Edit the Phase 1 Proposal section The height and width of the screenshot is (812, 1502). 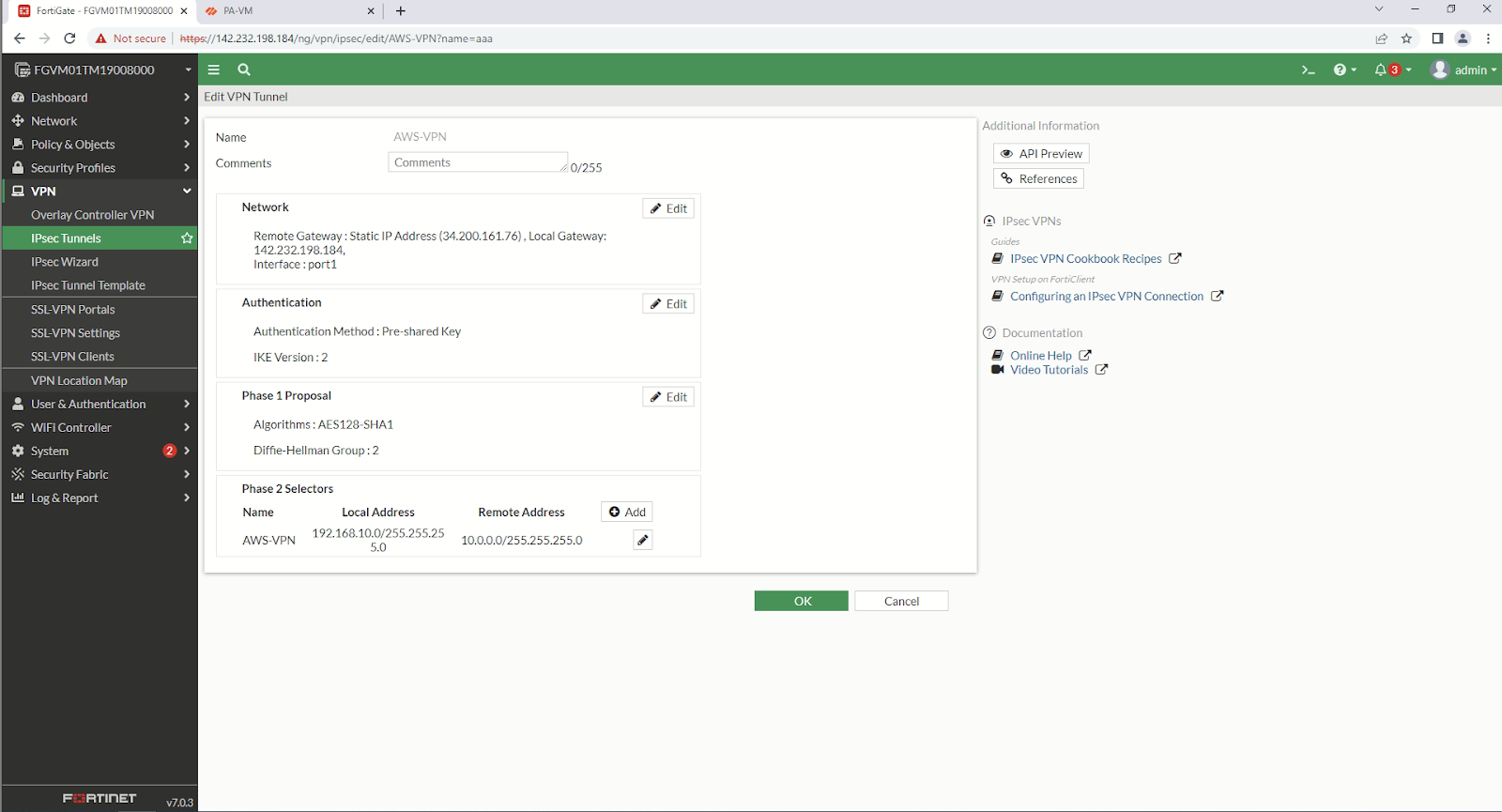pyautogui.click(x=668, y=397)
